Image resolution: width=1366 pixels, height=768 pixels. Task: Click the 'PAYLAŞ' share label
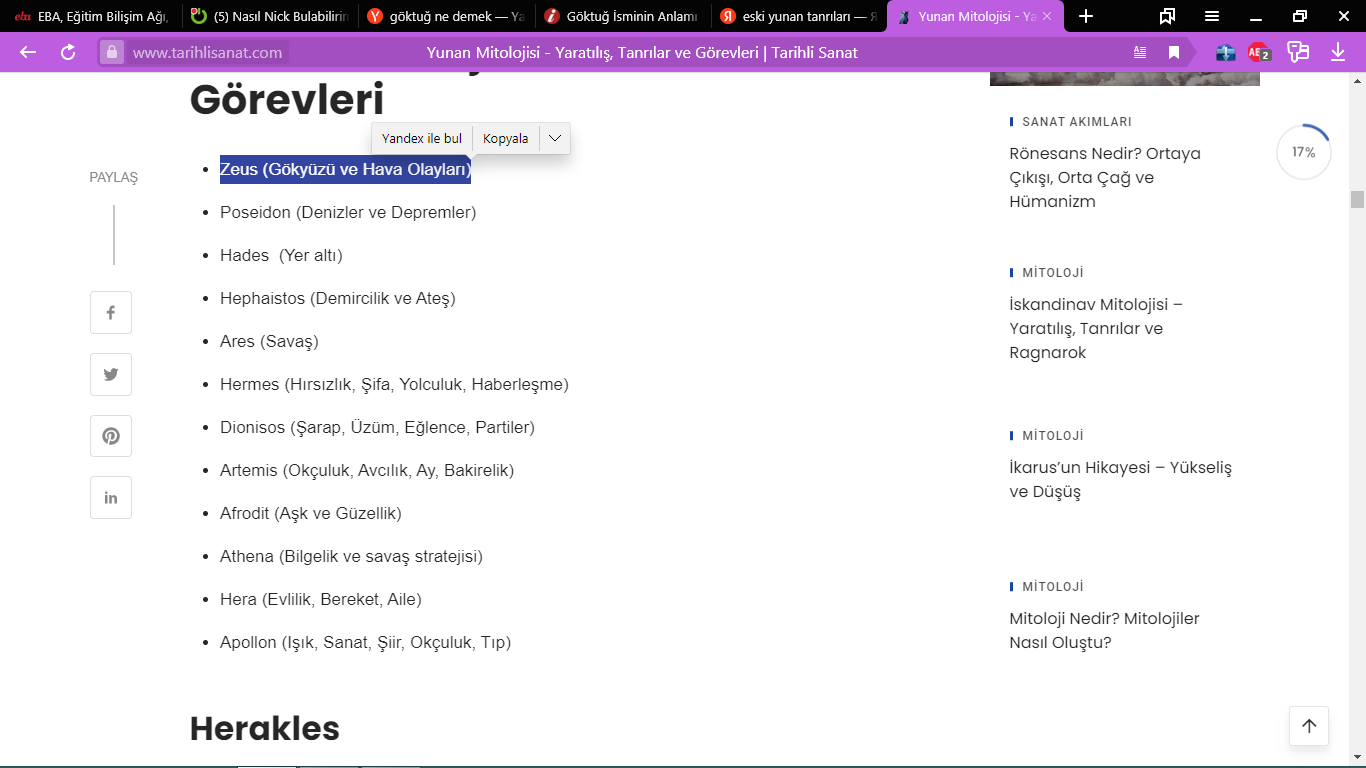pos(114,178)
